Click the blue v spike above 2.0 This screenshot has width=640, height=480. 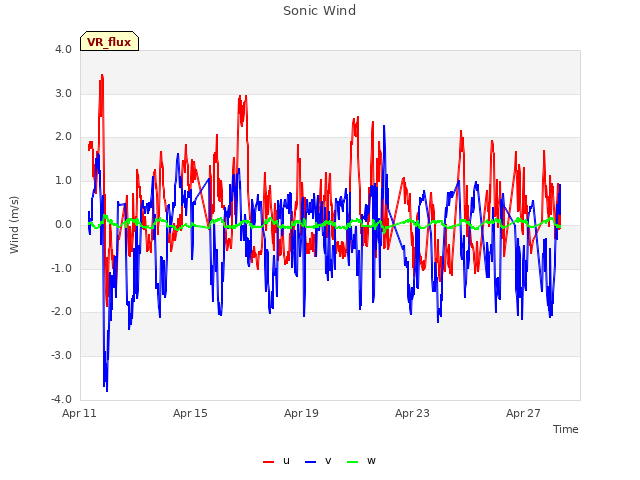tap(384, 127)
